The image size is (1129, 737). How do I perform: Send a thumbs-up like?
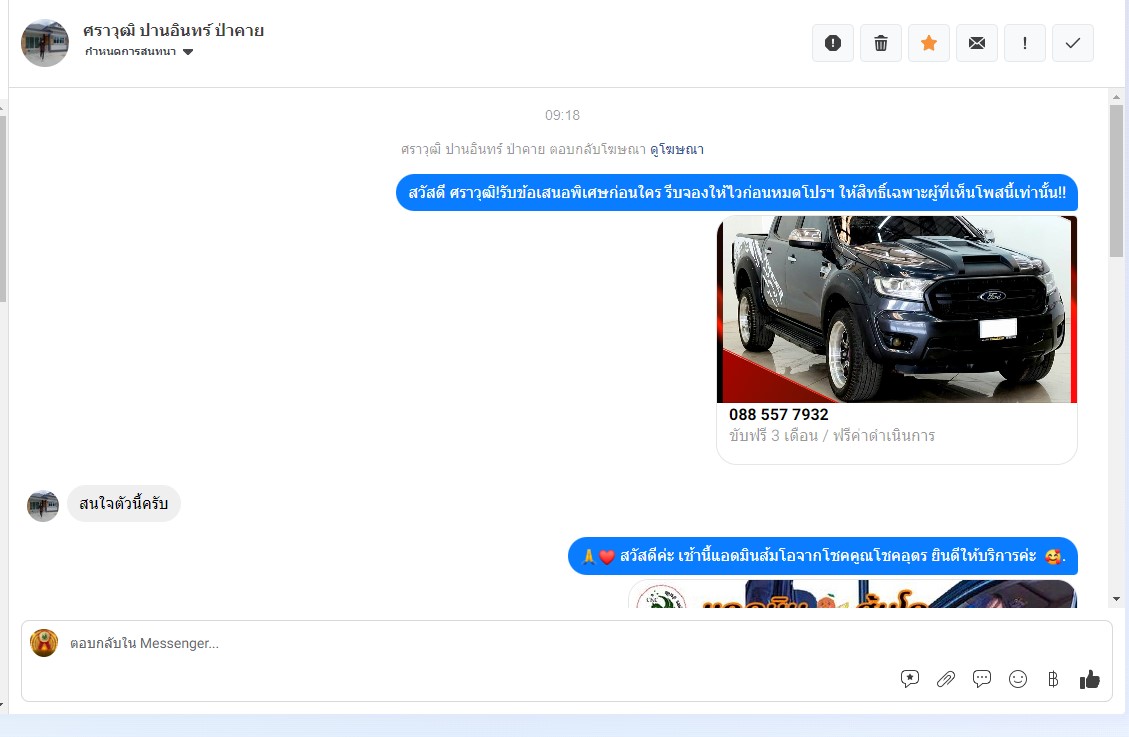point(1089,679)
